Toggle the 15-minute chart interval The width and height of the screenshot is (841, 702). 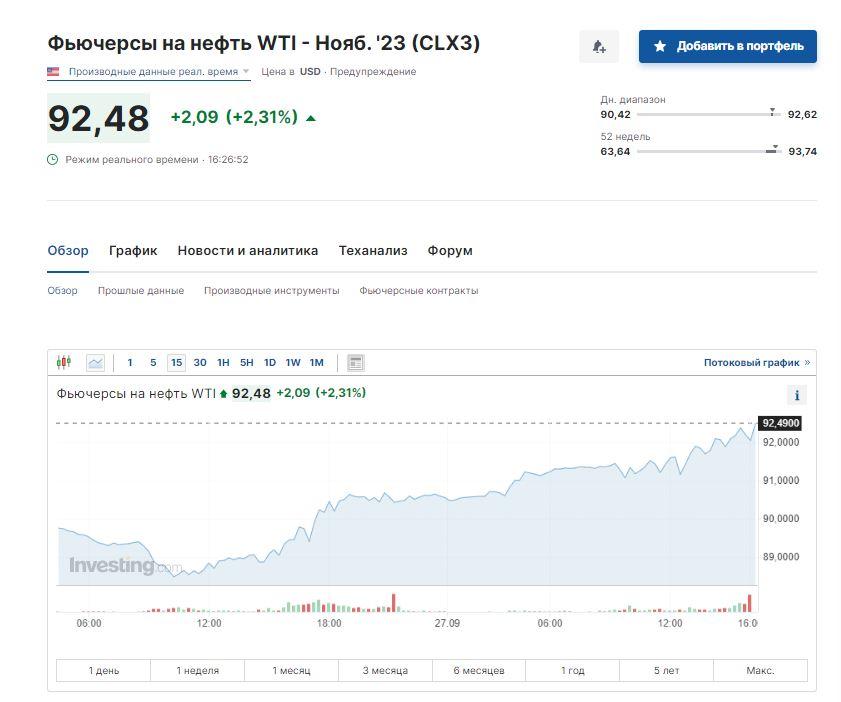pos(176,362)
